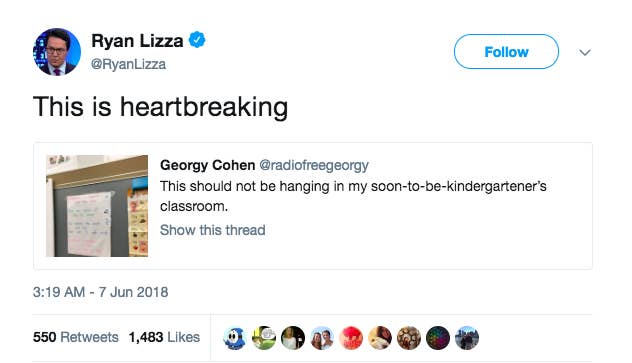Image resolution: width=632 pixels, height=363 pixels.
Task: Expand the tweet options chevron
Action: [x=585, y=52]
